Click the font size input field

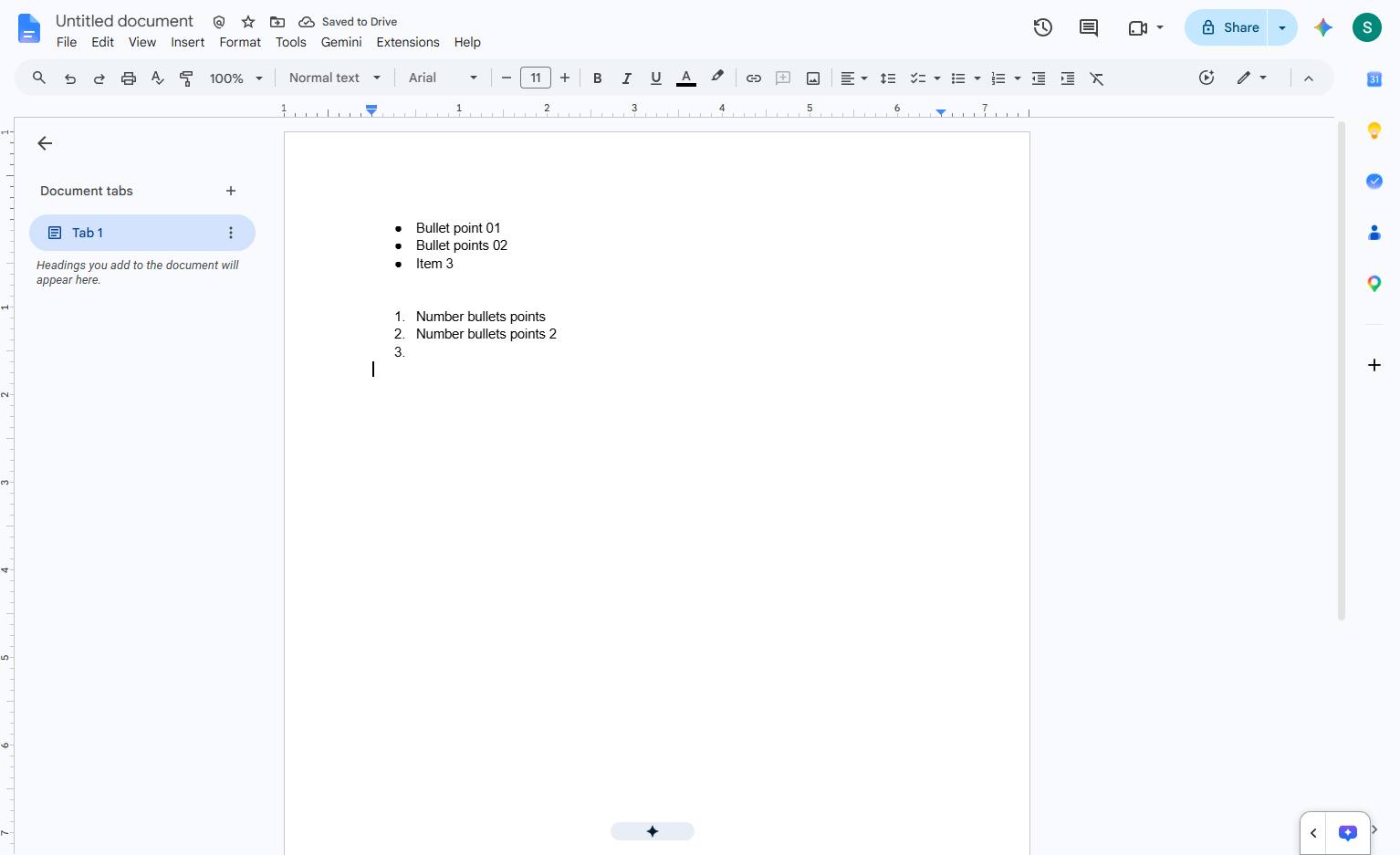(536, 78)
